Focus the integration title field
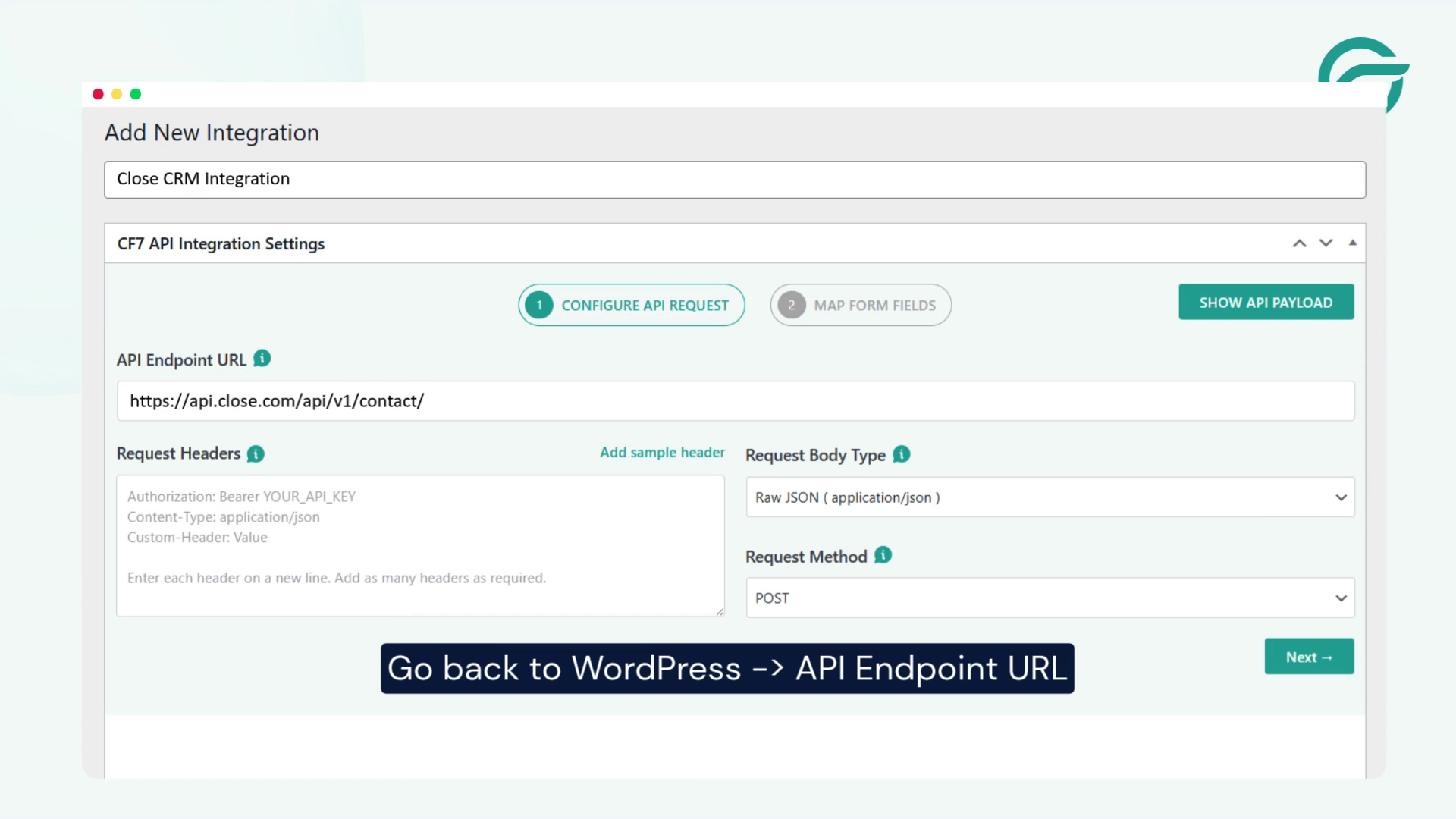The height and width of the screenshot is (819, 1456). pyautogui.click(x=735, y=180)
